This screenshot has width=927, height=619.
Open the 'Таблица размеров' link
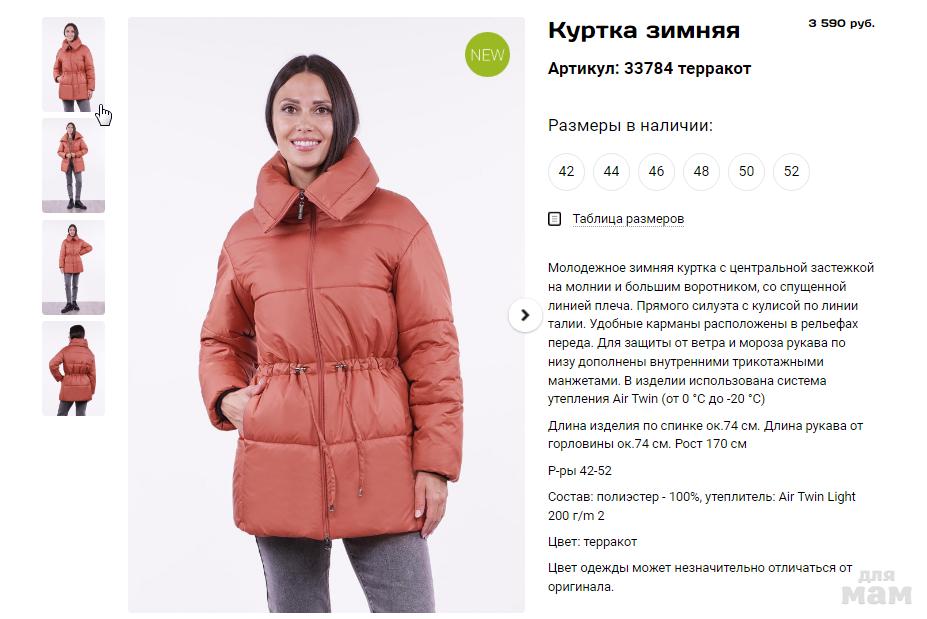pyautogui.click(x=628, y=219)
